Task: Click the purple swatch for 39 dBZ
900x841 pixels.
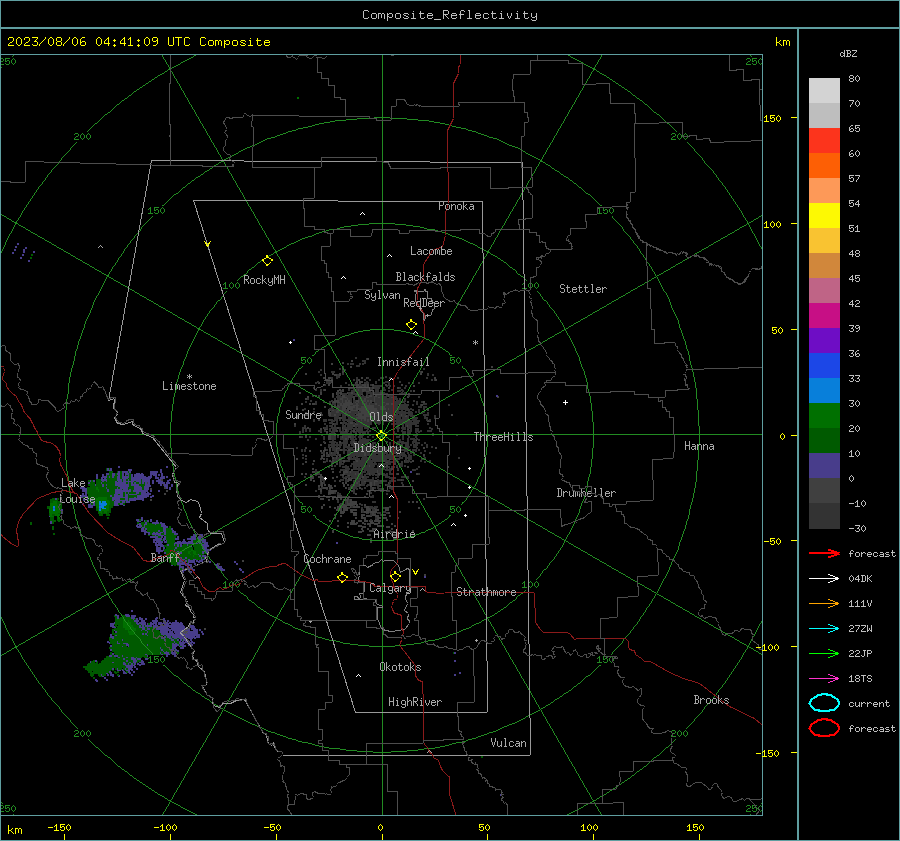Action: (824, 340)
